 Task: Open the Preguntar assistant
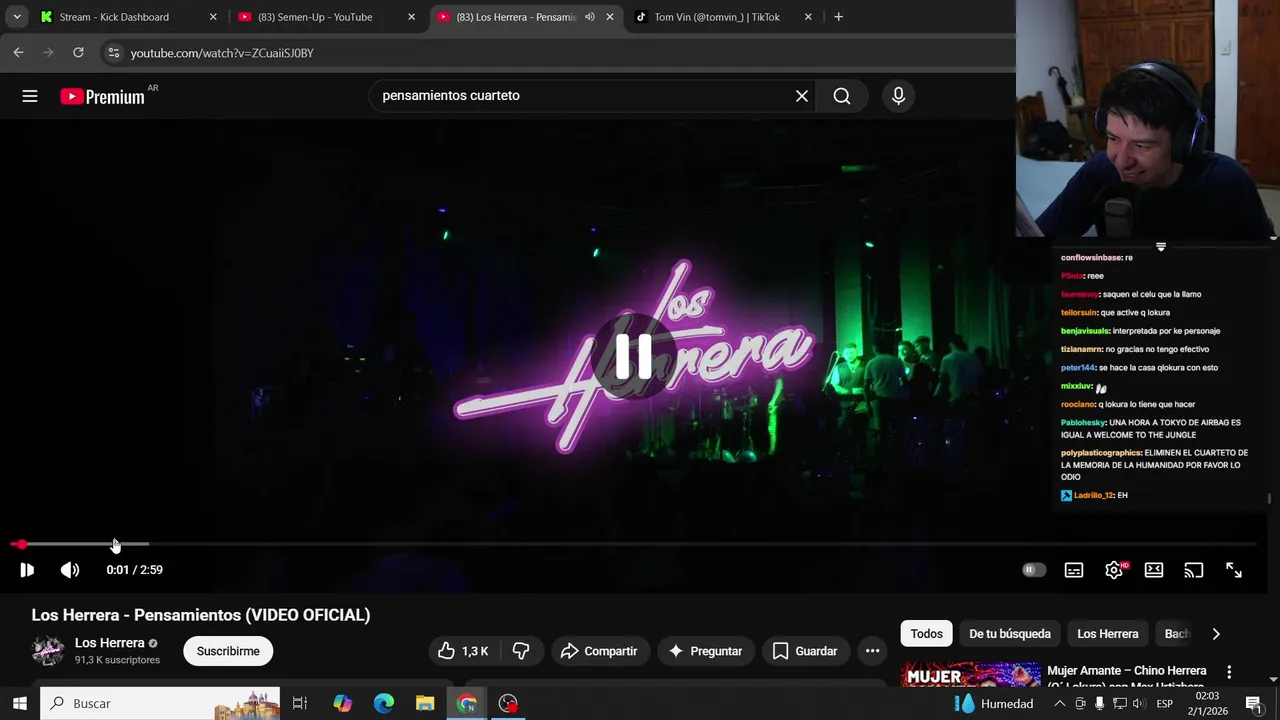[705, 651]
